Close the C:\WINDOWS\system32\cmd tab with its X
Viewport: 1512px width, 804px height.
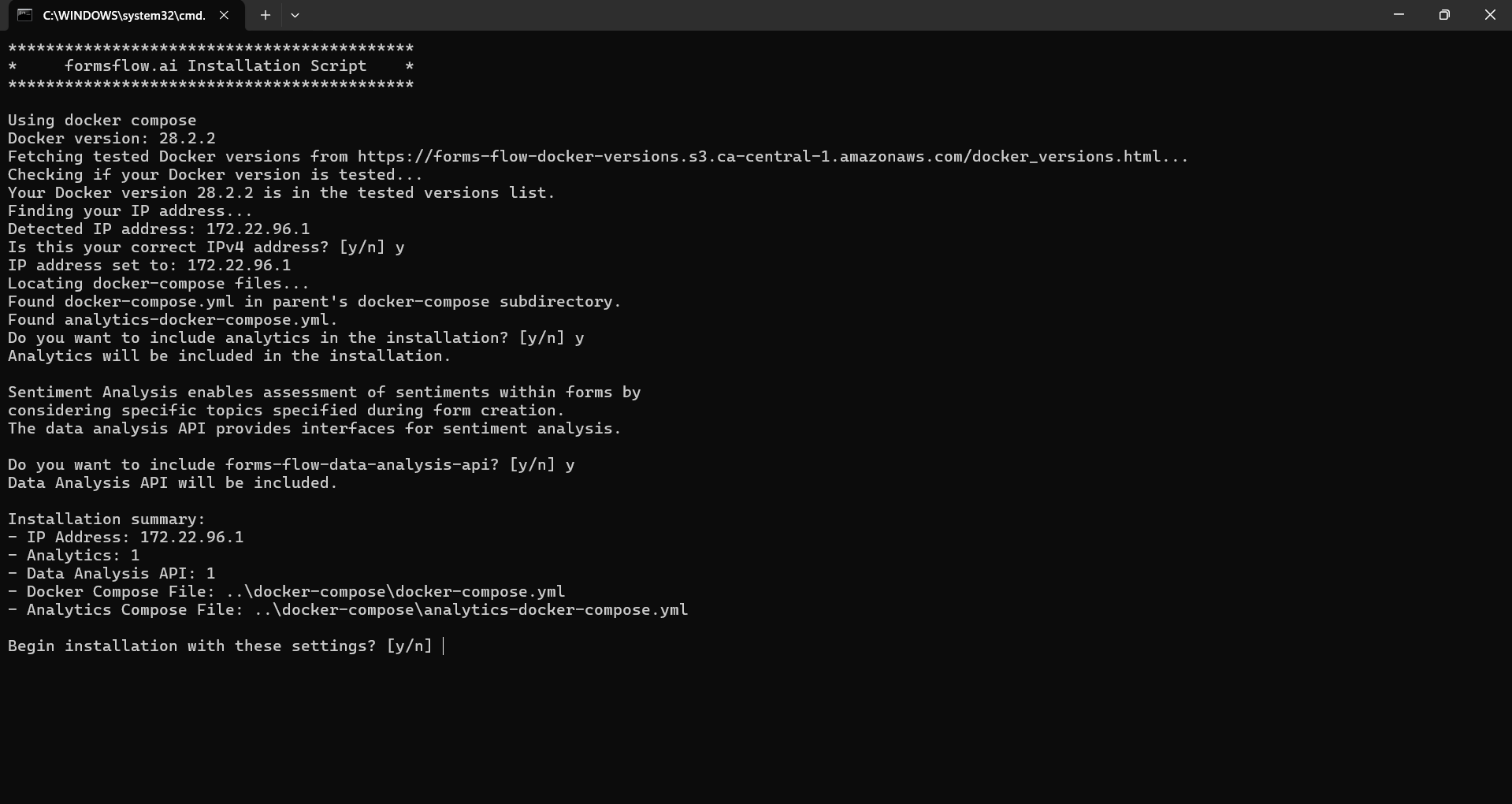click(x=225, y=15)
